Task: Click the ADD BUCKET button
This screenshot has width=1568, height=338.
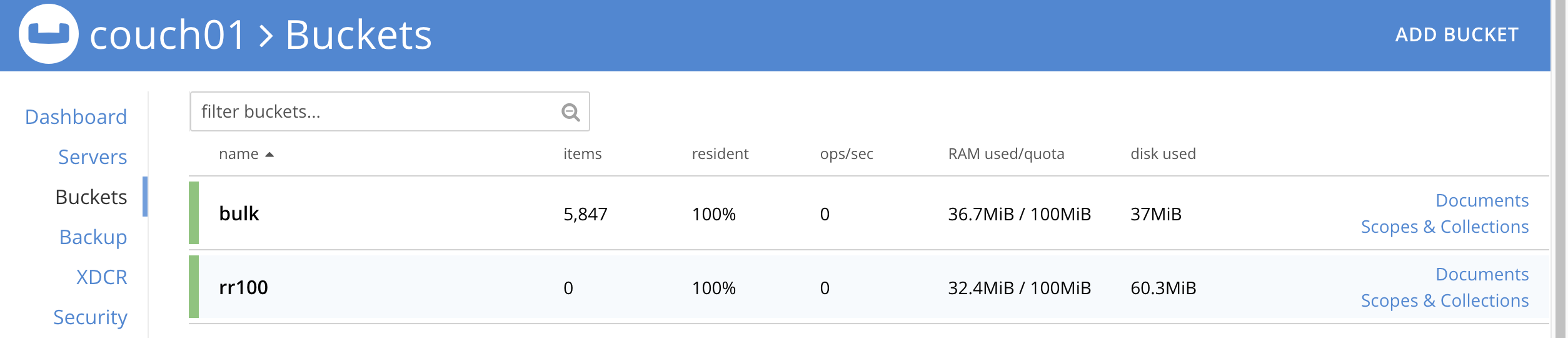Action: pyautogui.click(x=1456, y=35)
